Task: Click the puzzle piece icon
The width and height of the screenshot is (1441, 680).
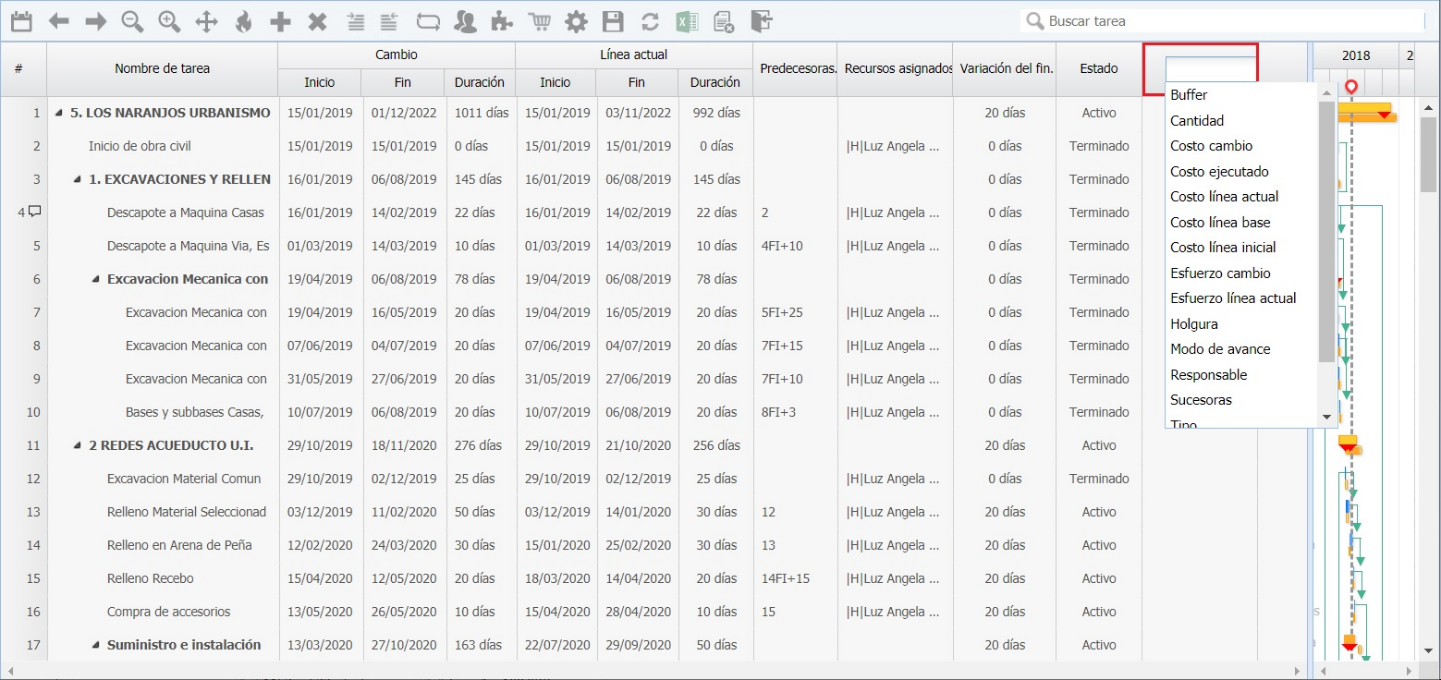Action: coord(503,21)
